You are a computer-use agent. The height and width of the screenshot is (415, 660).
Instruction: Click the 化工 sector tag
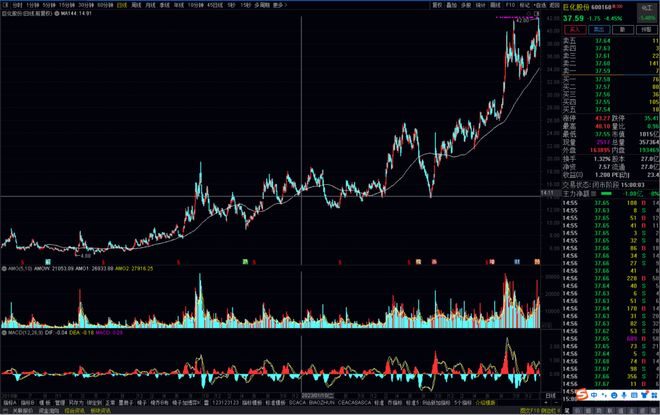click(648, 8)
